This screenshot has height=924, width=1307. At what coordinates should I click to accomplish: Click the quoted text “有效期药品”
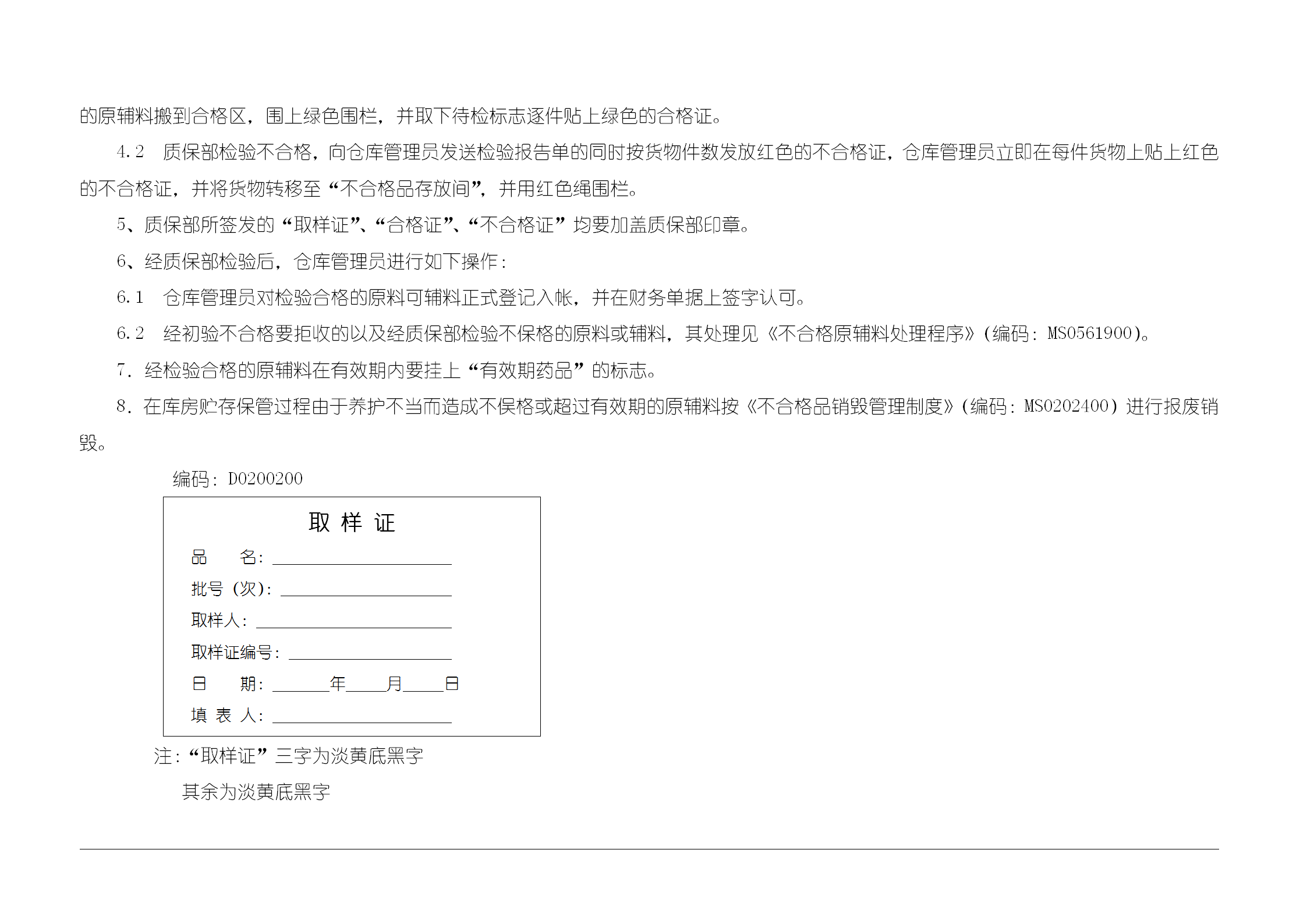coord(526,370)
